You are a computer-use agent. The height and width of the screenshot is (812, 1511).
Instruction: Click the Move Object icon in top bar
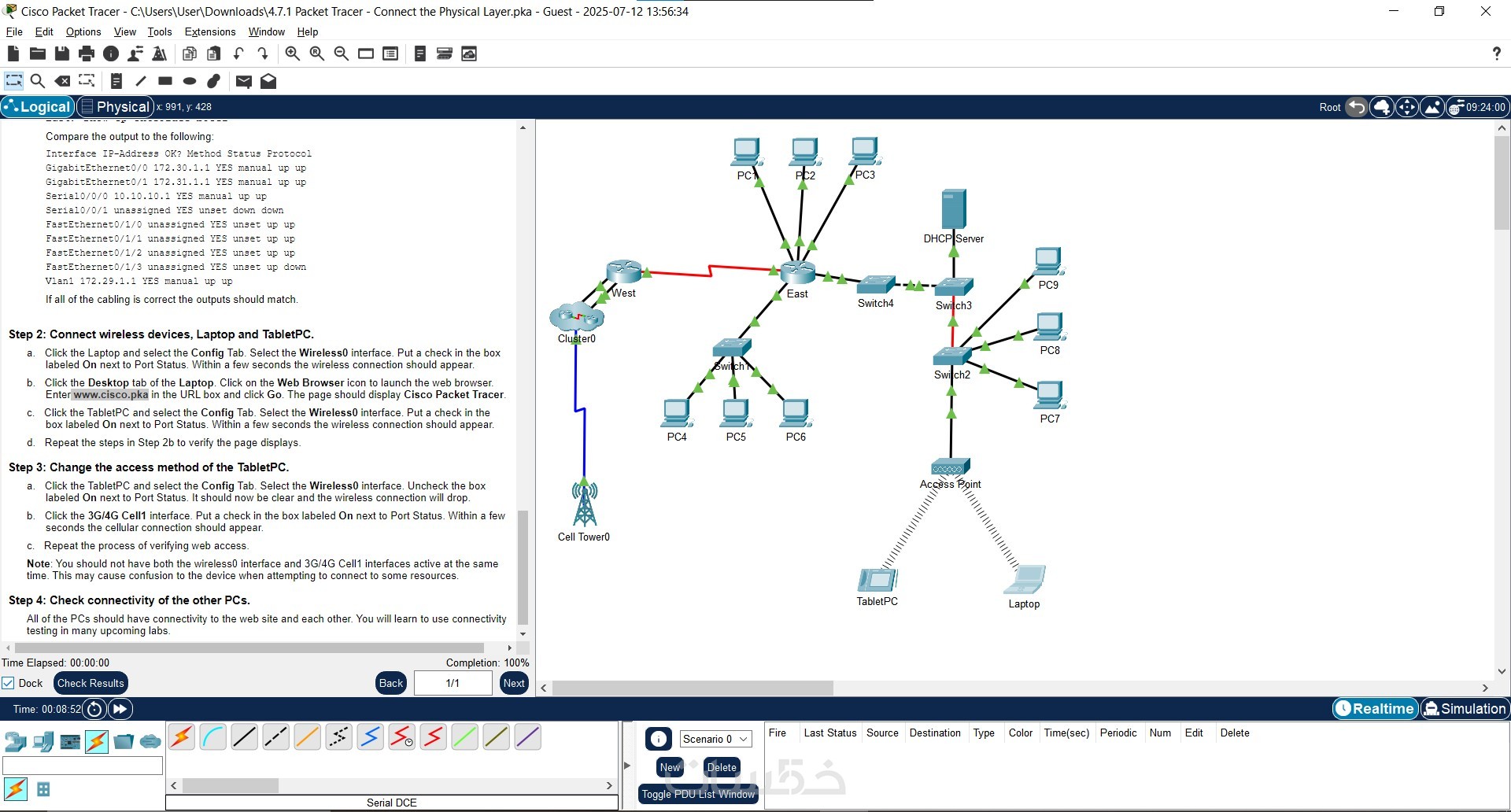(x=1407, y=107)
